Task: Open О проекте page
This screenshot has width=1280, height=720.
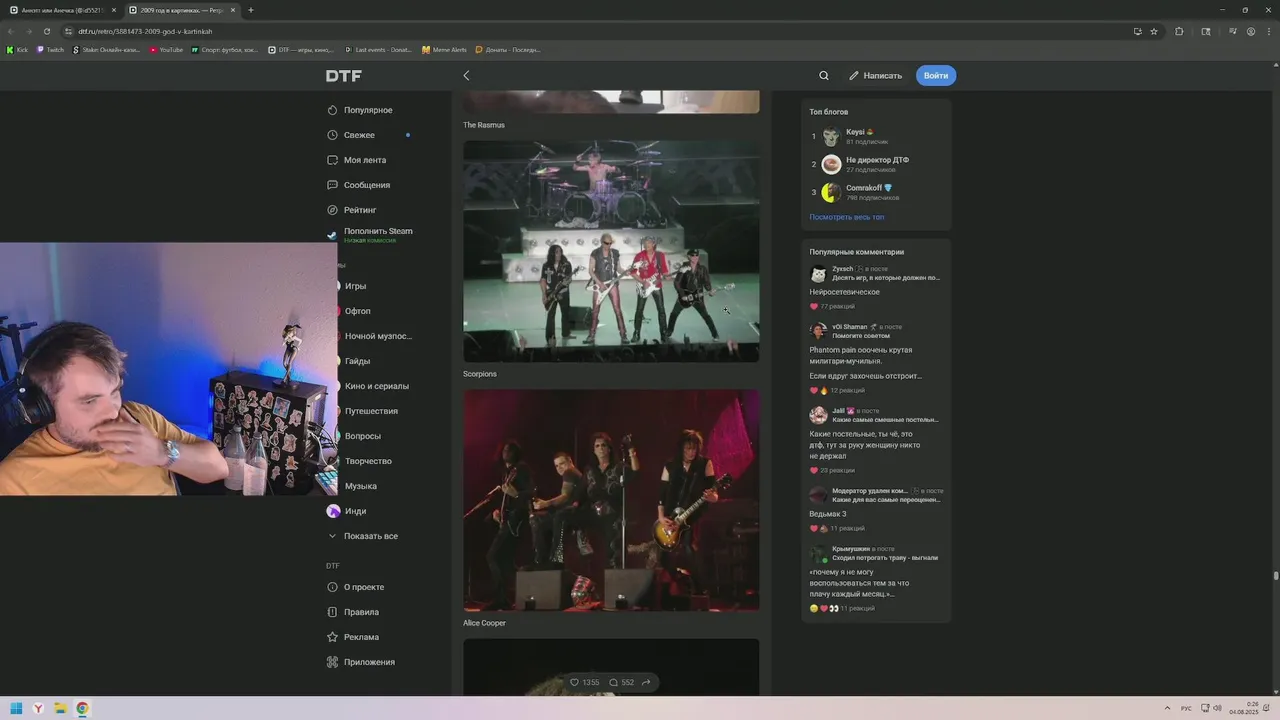Action: [x=364, y=587]
